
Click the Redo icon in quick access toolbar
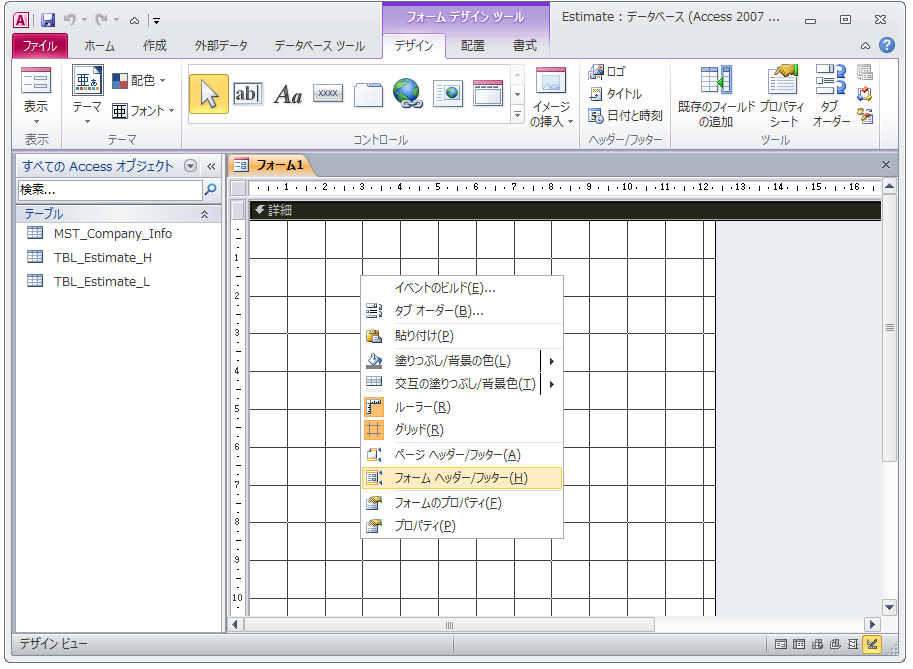(101, 20)
